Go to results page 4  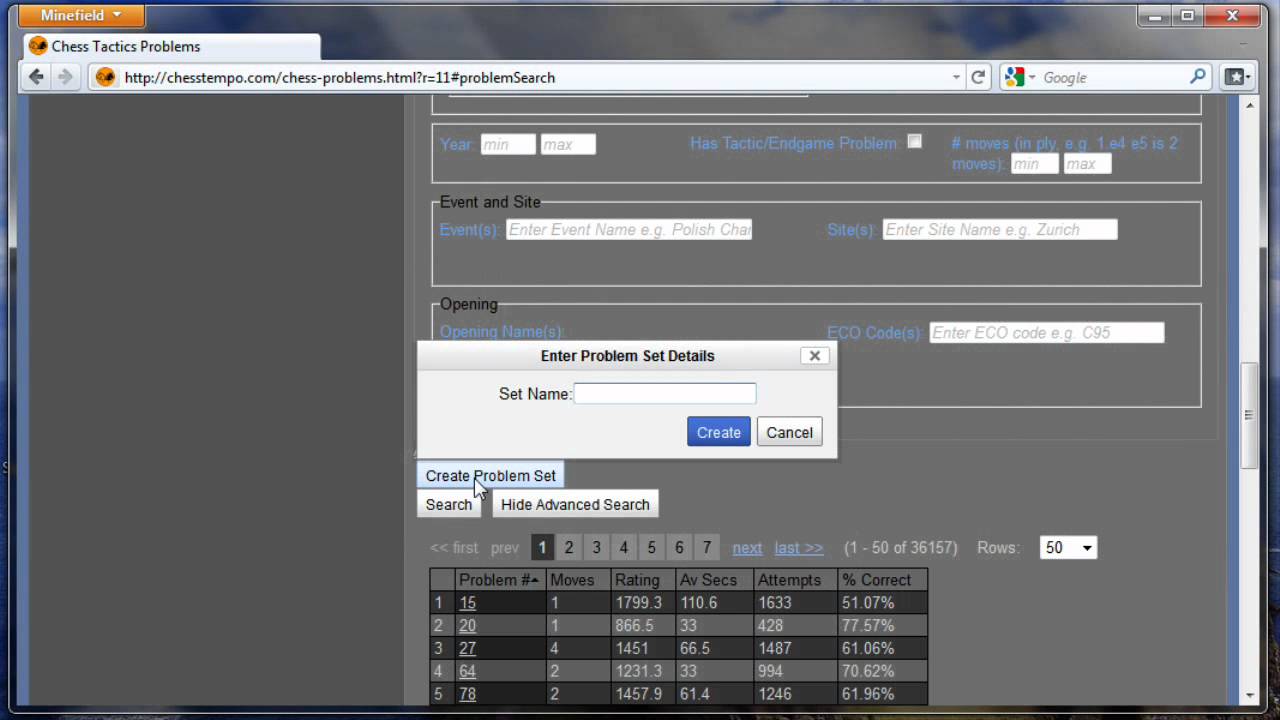(x=624, y=547)
